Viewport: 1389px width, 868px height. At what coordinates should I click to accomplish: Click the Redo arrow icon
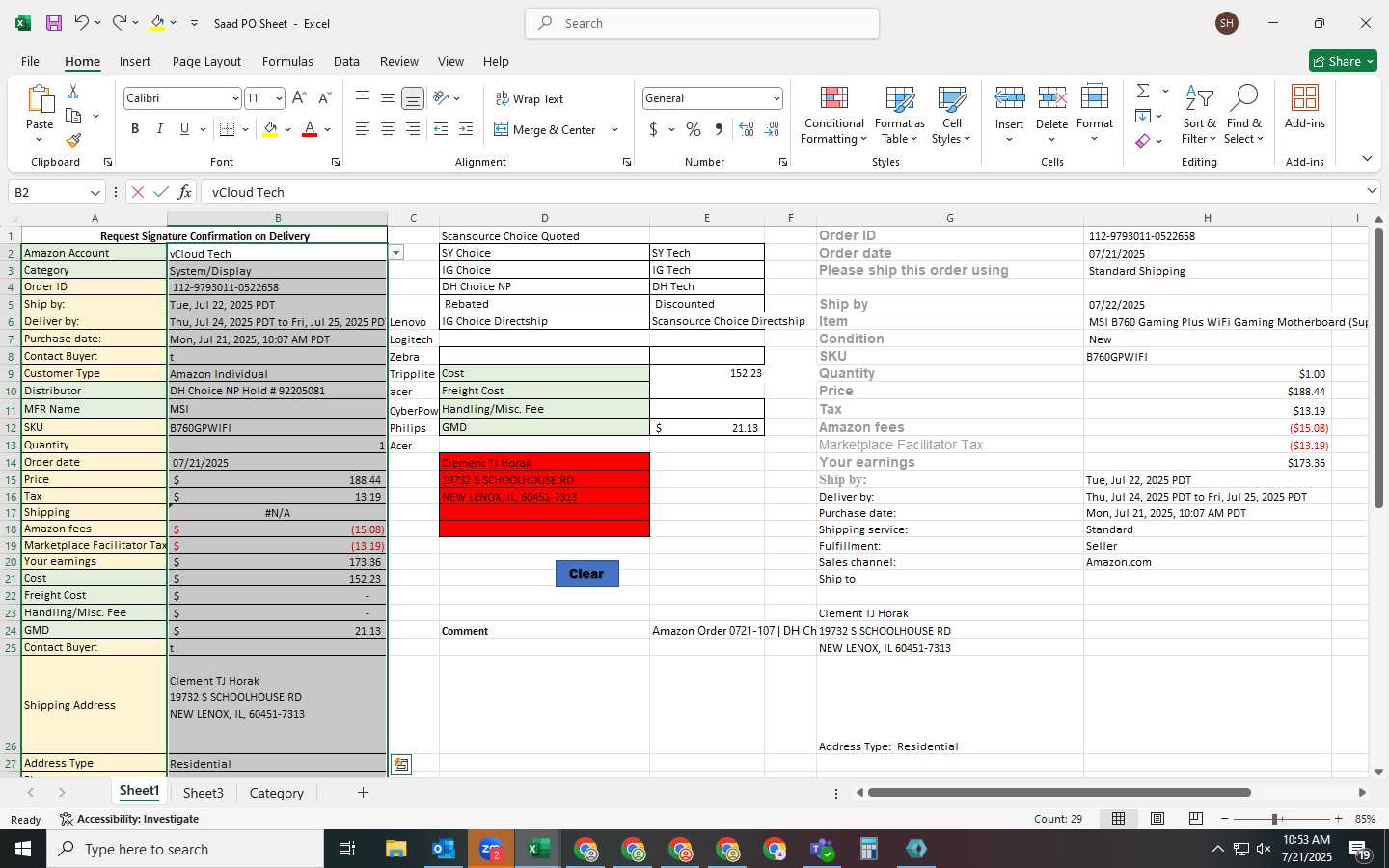[x=119, y=23]
